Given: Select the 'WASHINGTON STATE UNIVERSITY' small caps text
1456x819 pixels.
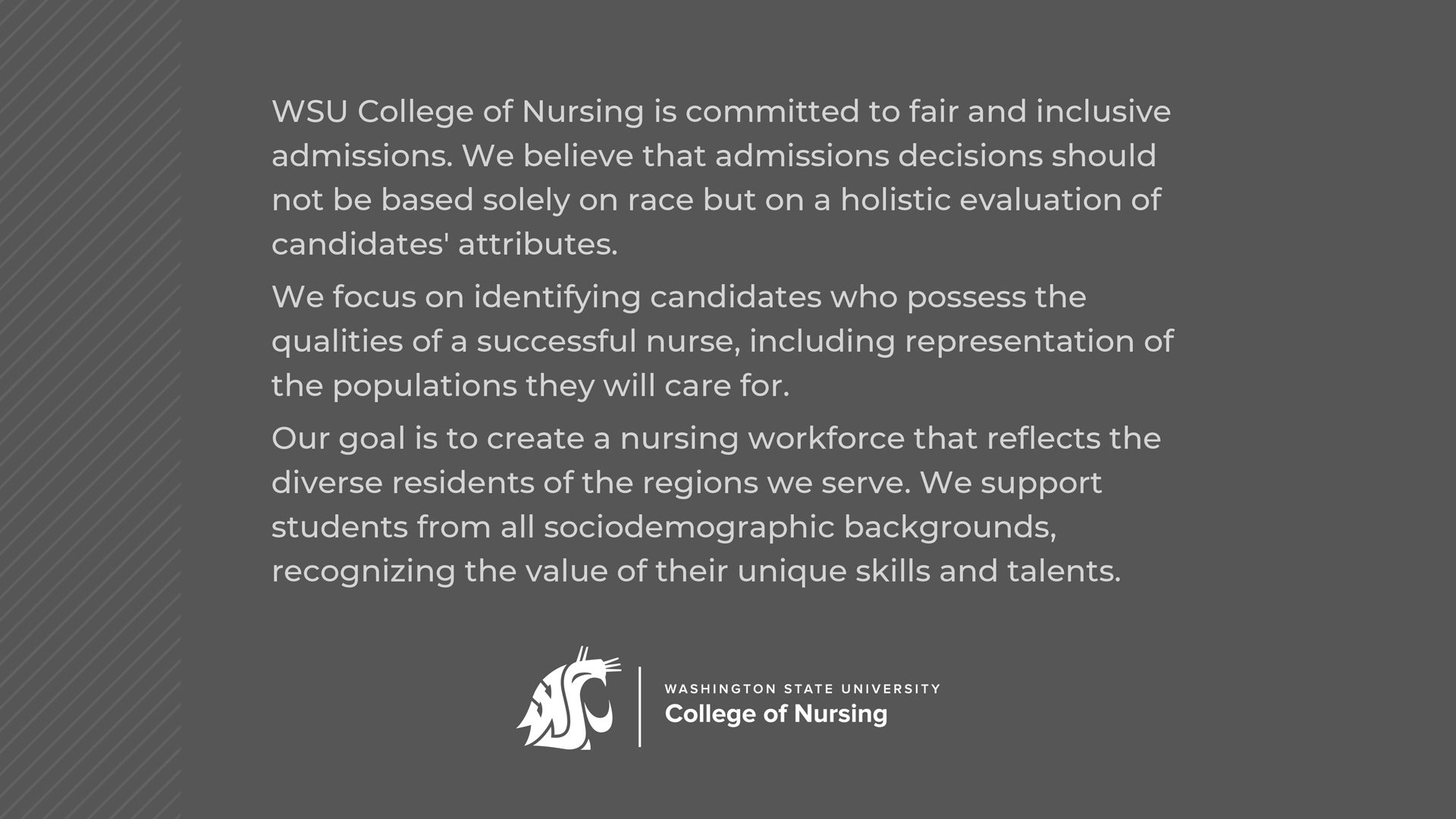Looking at the screenshot, I should click(802, 689).
